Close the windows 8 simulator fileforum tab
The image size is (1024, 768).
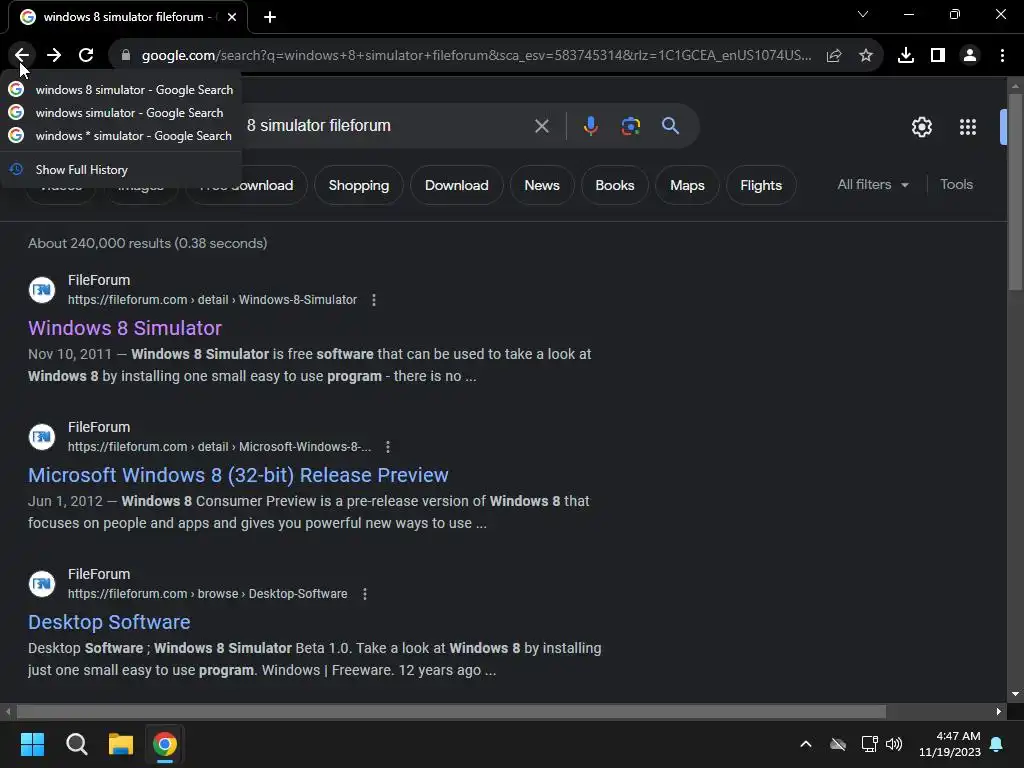coord(232,17)
